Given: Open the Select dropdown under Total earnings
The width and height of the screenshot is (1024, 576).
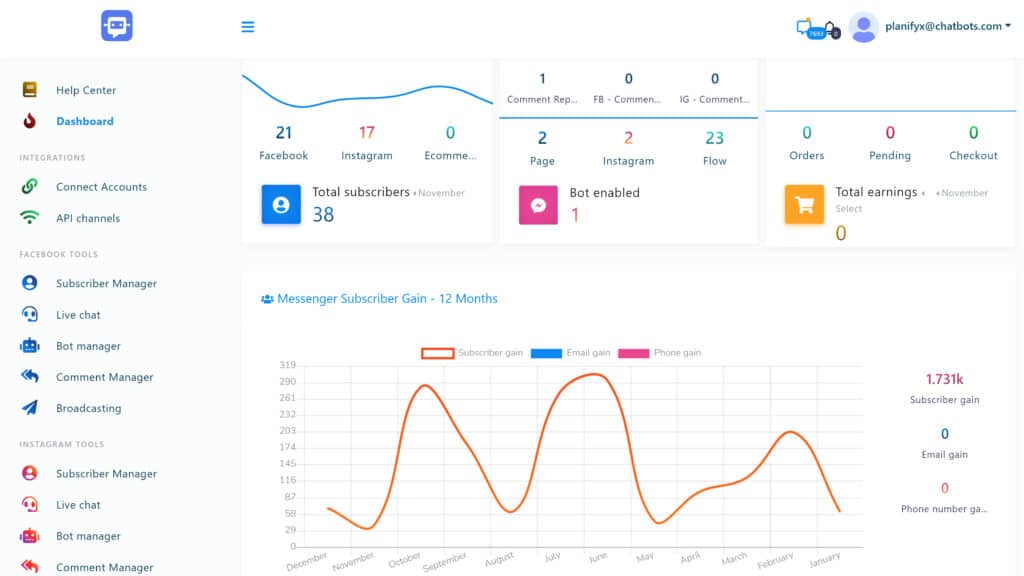Looking at the screenshot, I should click(x=849, y=209).
